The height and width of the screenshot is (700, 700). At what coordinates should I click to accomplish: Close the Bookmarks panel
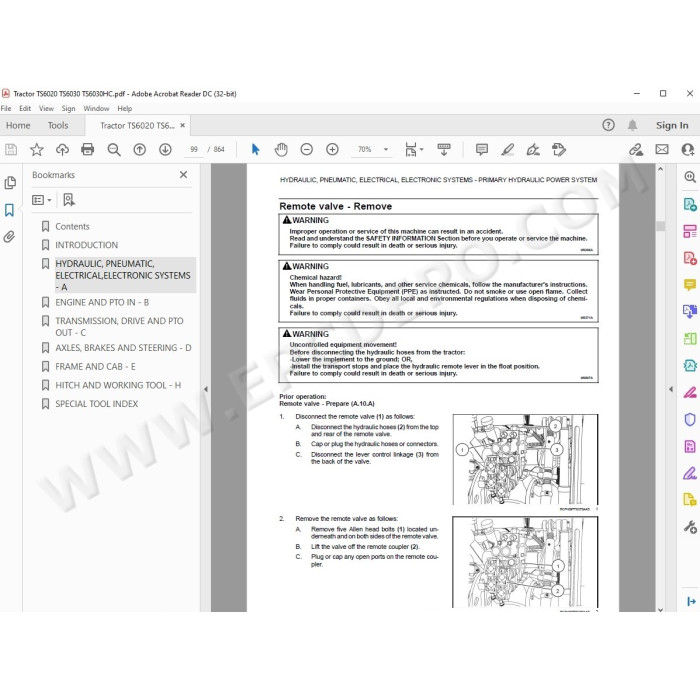click(183, 175)
